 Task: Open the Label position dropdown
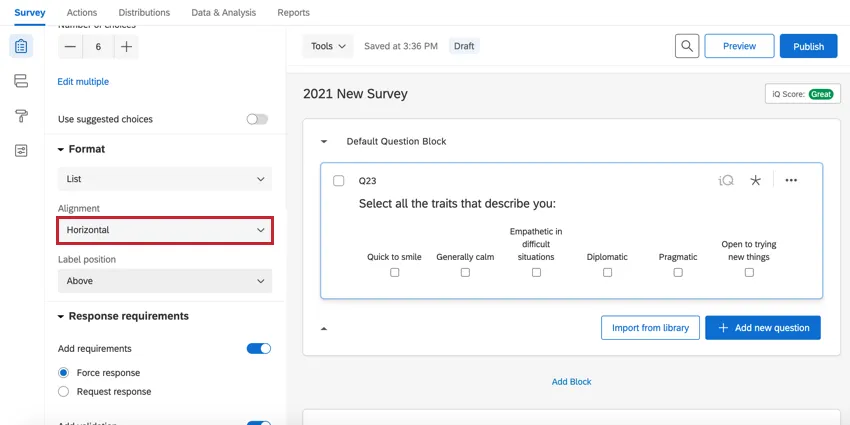[x=164, y=281]
